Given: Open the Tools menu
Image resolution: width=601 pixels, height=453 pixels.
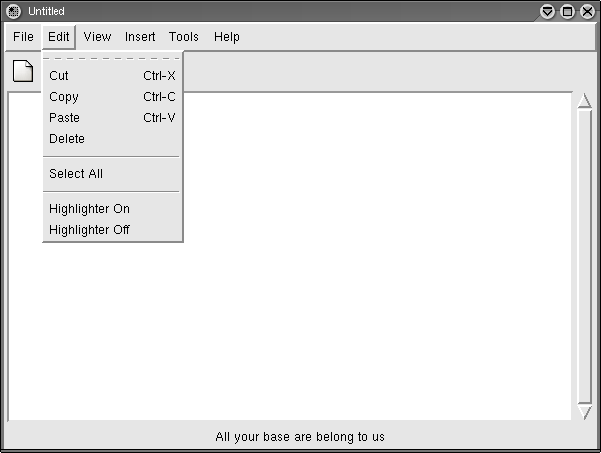Looking at the screenshot, I should (x=184, y=37).
